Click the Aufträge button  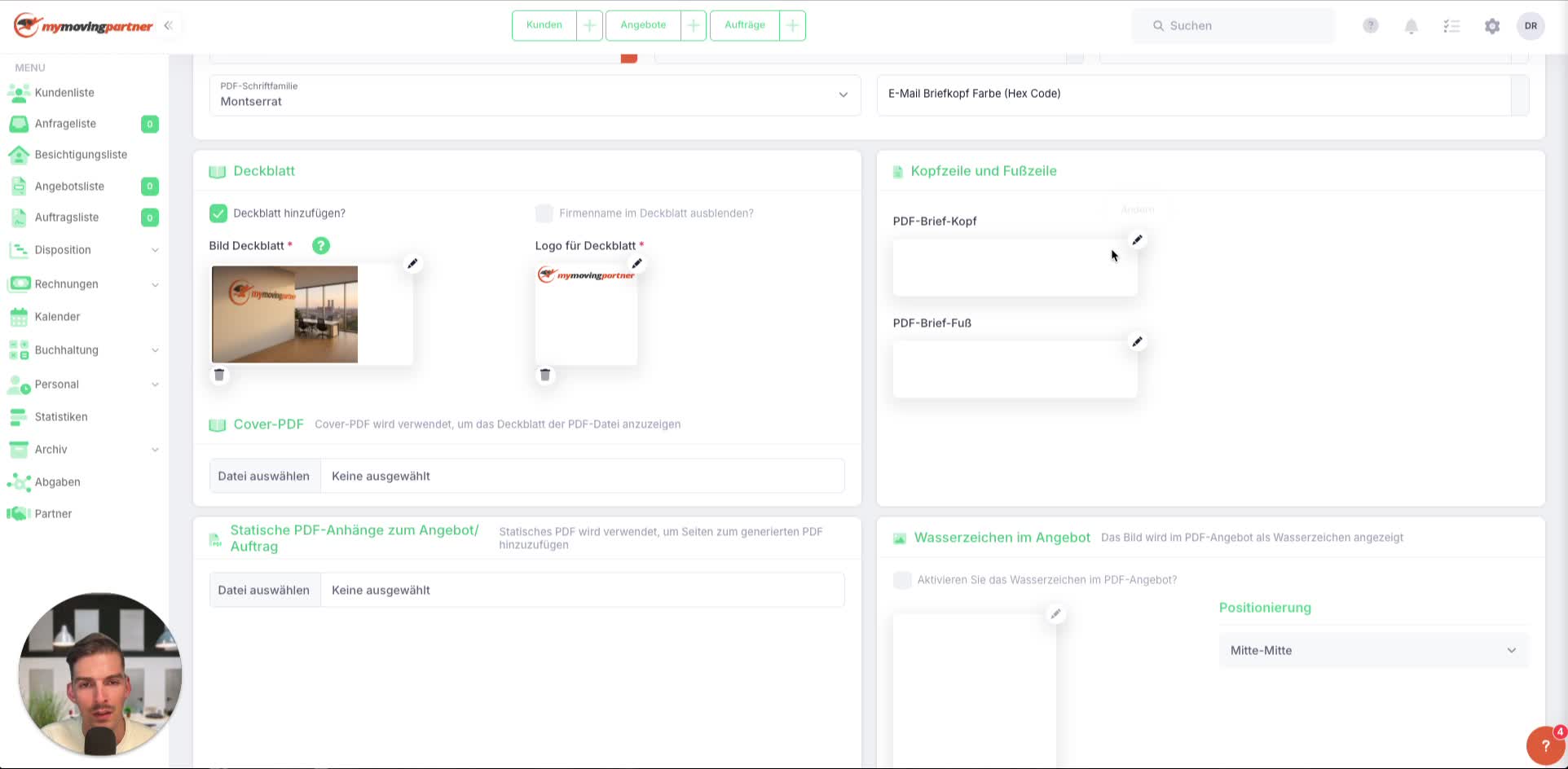click(745, 25)
